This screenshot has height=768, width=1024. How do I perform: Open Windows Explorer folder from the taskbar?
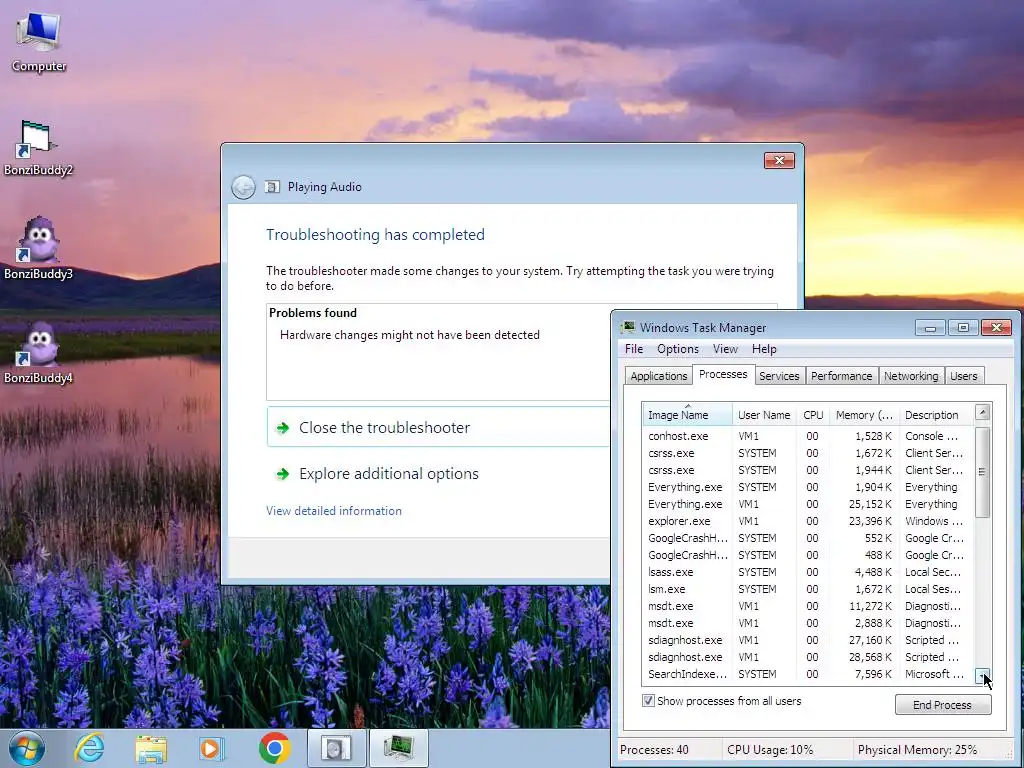pyautogui.click(x=151, y=748)
